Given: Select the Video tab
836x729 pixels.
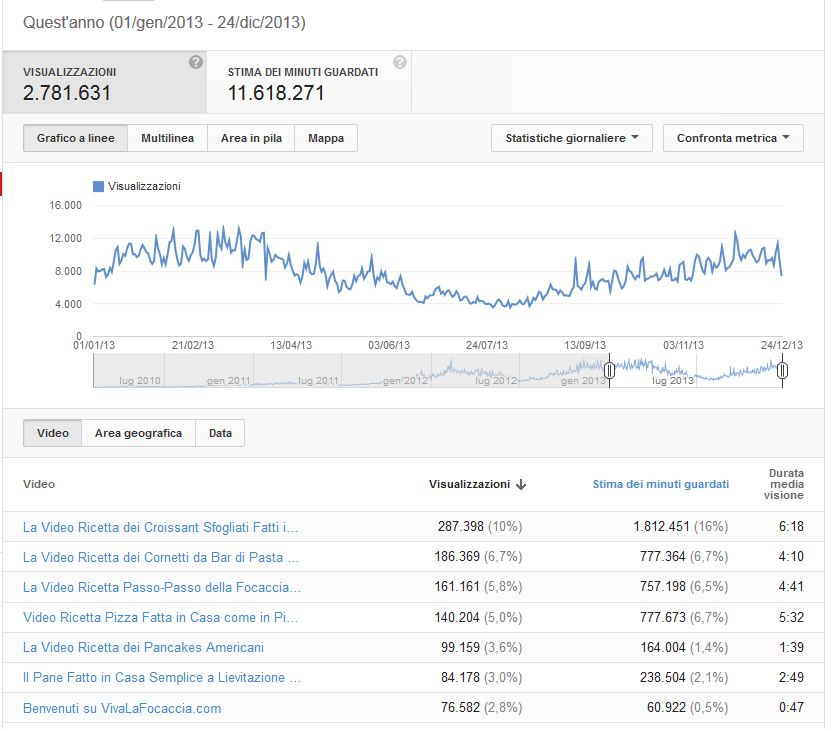Looking at the screenshot, I should tap(53, 433).
